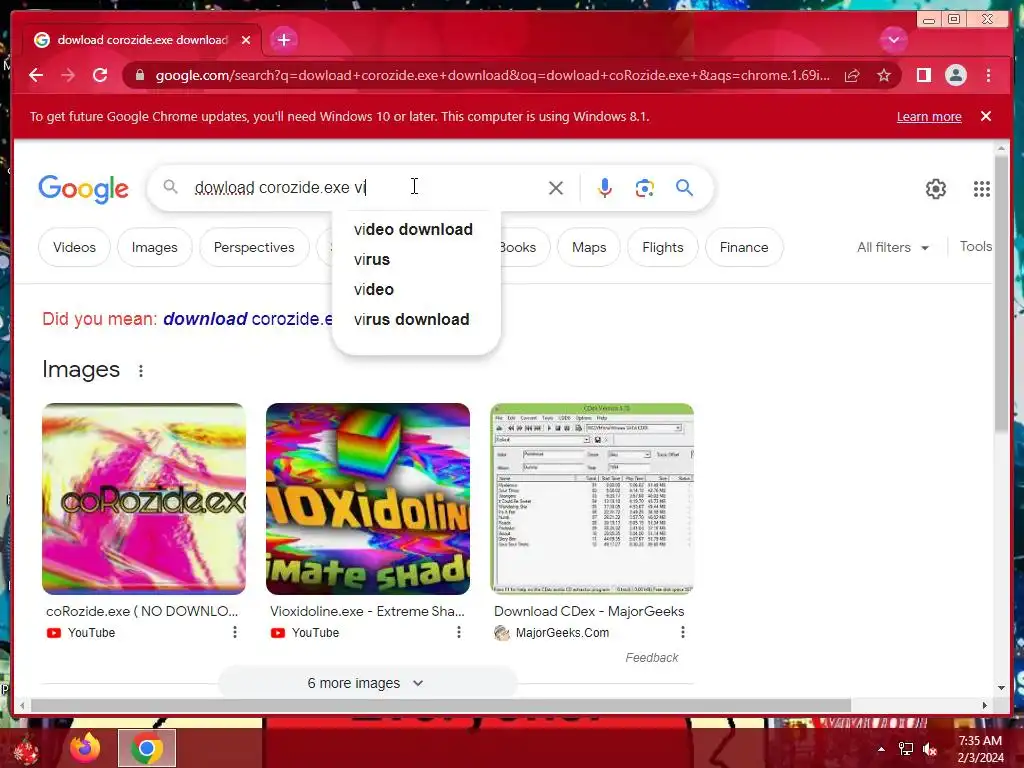Click the Feedback link under images
1024x768 pixels.
pos(652,658)
